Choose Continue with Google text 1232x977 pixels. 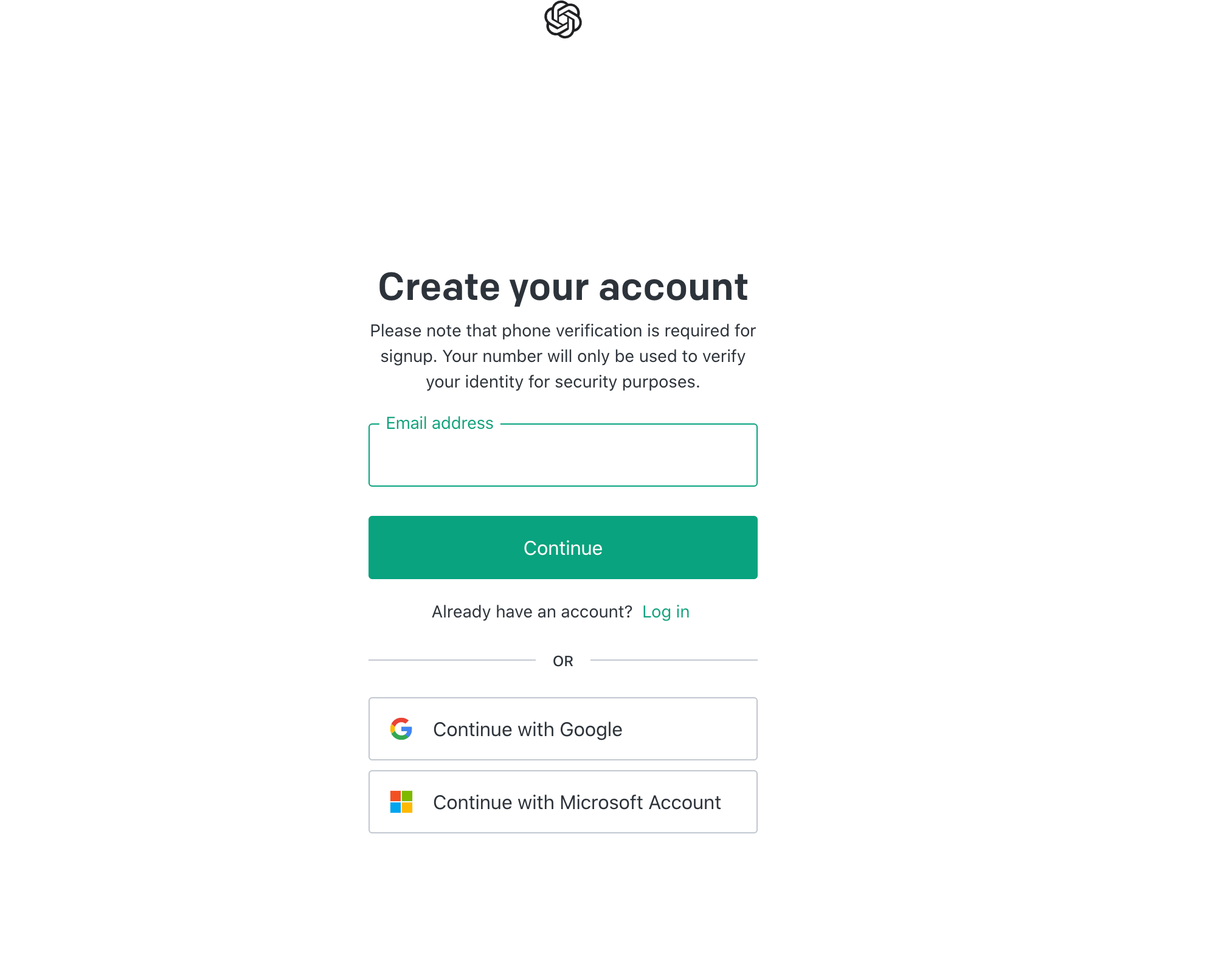click(x=527, y=729)
